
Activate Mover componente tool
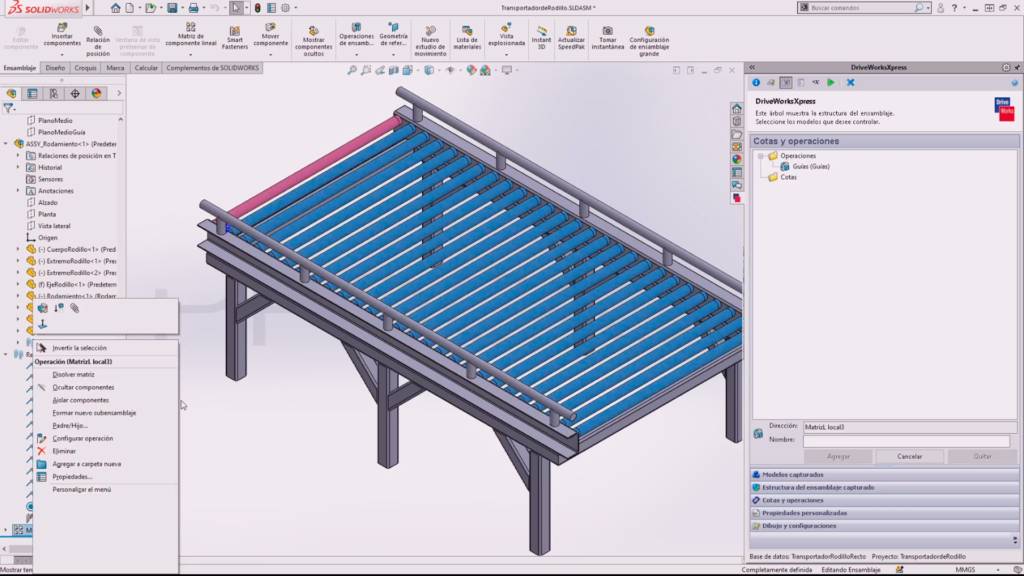(x=270, y=35)
